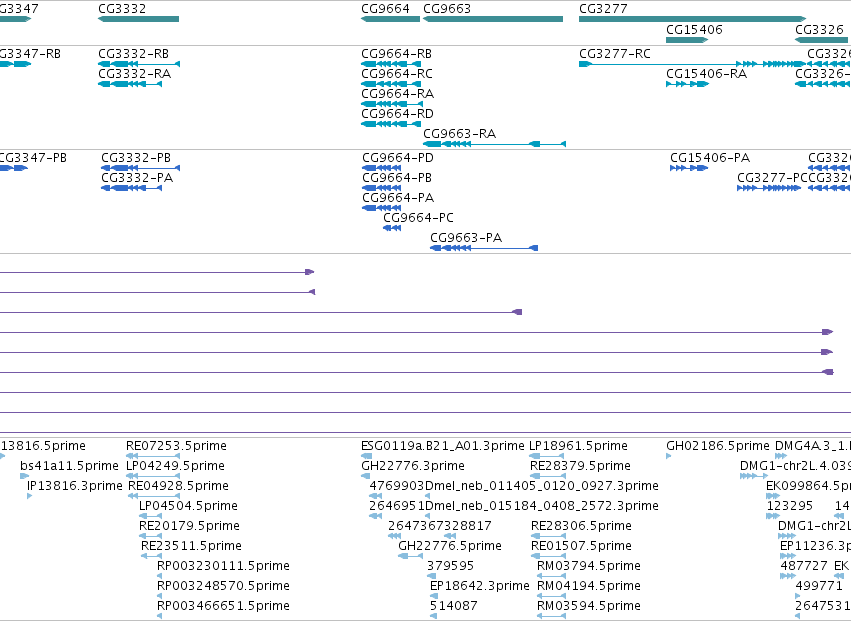Click the 499771 feature label
The width and height of the screenshot is (851, 621).
[x=819, y=586]
